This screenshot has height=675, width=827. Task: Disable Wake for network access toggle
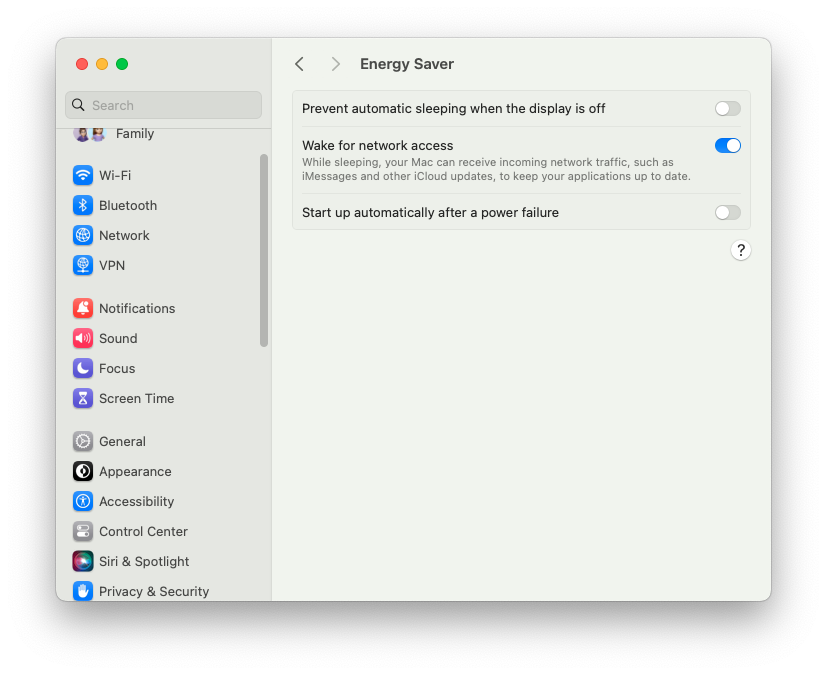[728, 146]
